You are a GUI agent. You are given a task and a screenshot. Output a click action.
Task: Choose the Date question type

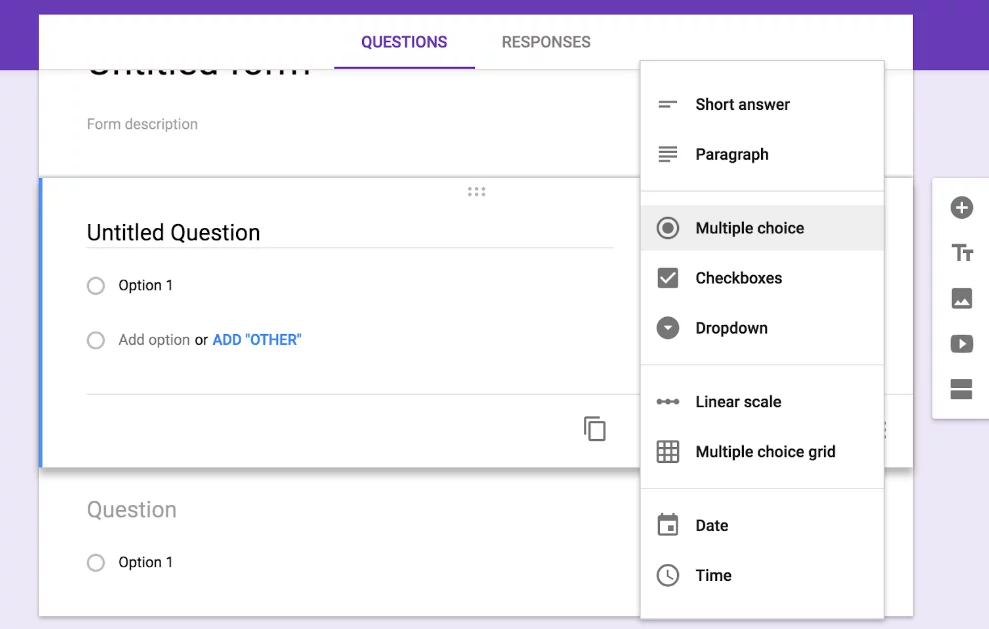point(711,525)
